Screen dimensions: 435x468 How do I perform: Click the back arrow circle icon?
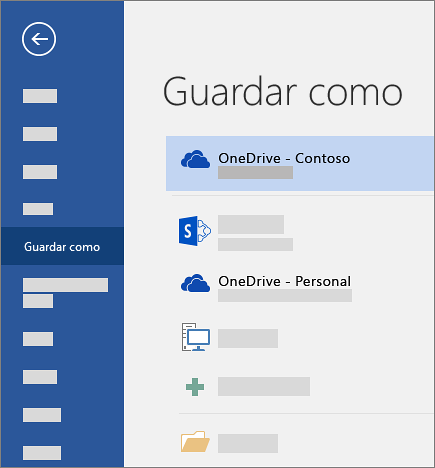click(39, 39)
